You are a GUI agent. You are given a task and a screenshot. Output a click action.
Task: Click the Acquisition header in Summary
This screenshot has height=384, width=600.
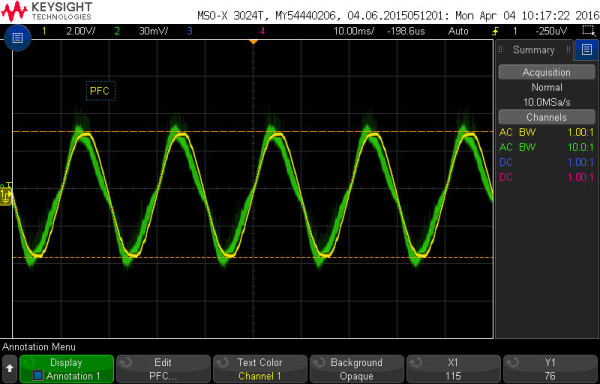(x=546, y=72)
